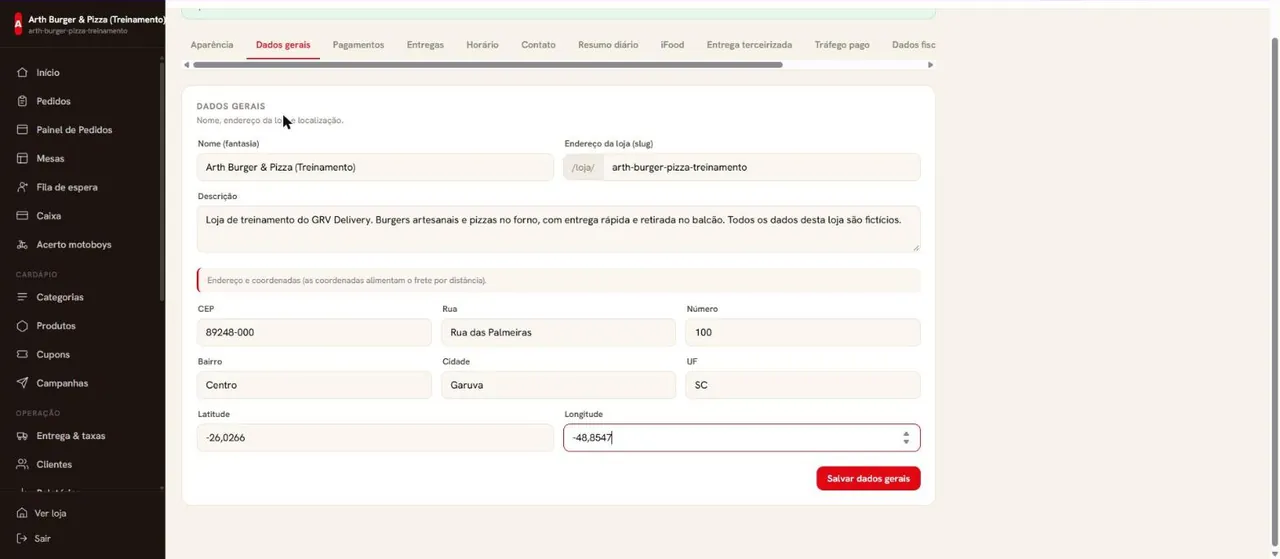Decrease Longitude using the down stepper arrow

[906, 442]
